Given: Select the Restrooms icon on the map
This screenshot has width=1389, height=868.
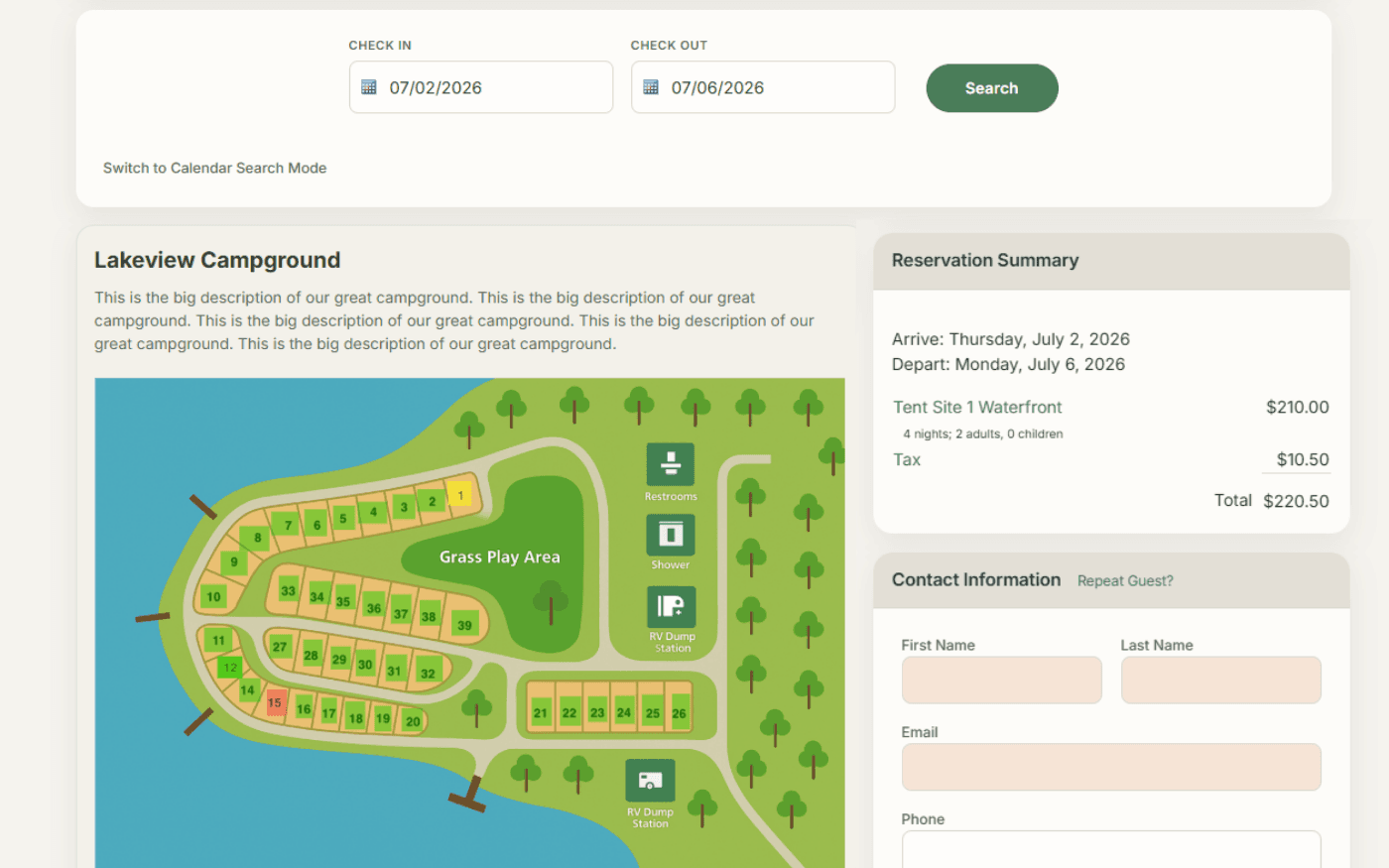Looking at the screenshot, I should (671, 465).
